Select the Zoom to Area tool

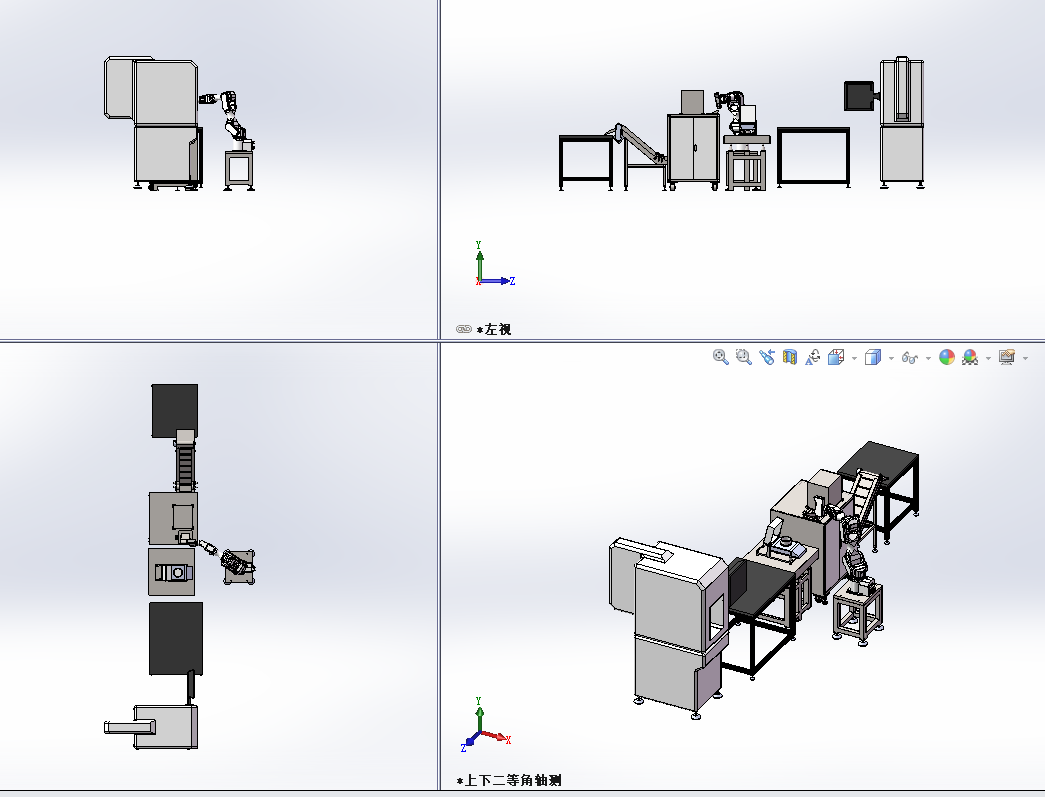pyautogui.click(x=743, y=357)
